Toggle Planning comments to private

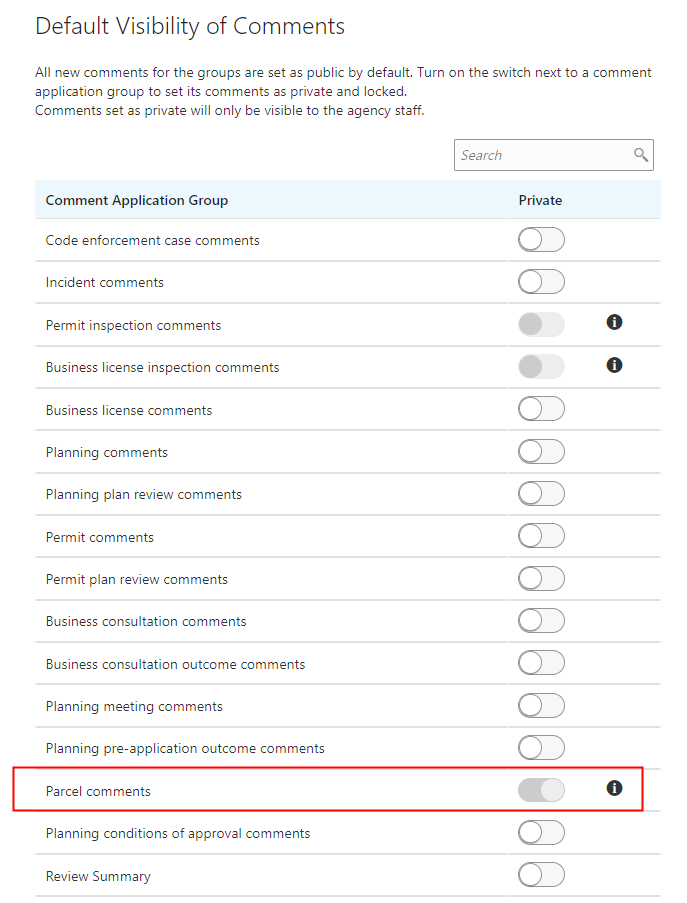pyautogui.click(x=541, y=452)
